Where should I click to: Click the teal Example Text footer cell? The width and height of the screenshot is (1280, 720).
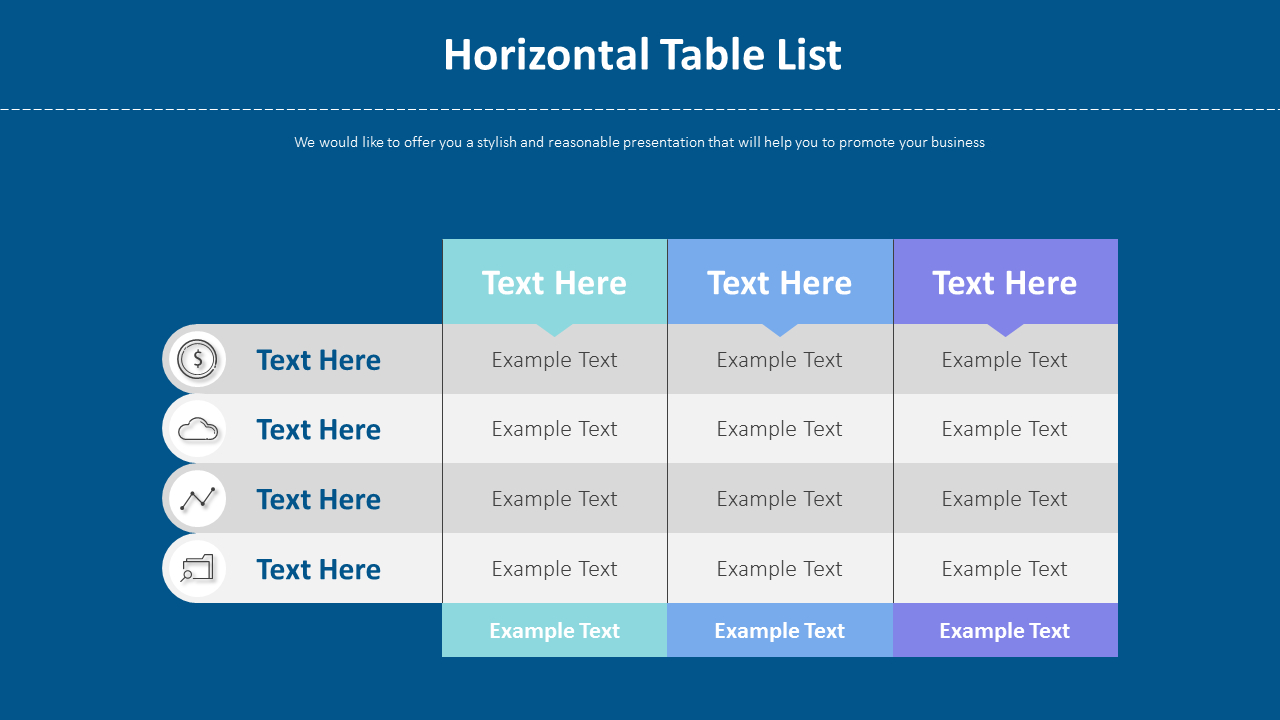click(x=555, y=630)
